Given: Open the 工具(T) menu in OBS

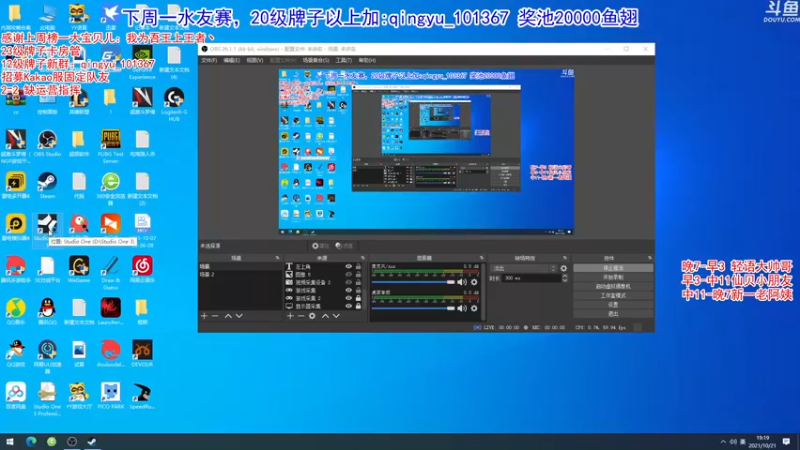Looking at the screenshot, I should pyautogui.click(x=343, y=60).
